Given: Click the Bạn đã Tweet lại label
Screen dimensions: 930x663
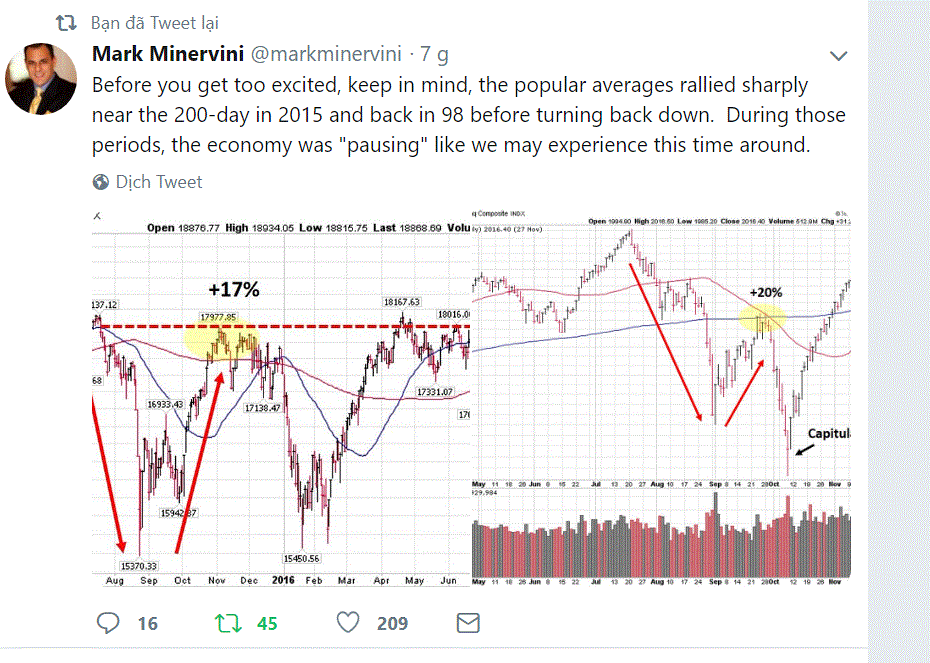Looking at the screenshot, I should point(154,22).
